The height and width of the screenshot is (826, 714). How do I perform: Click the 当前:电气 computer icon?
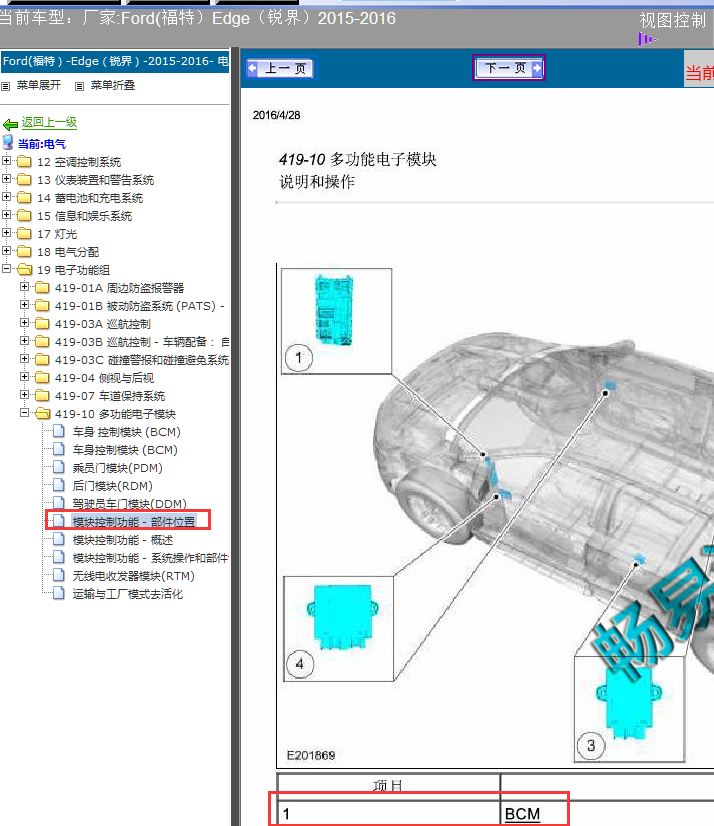8,142
